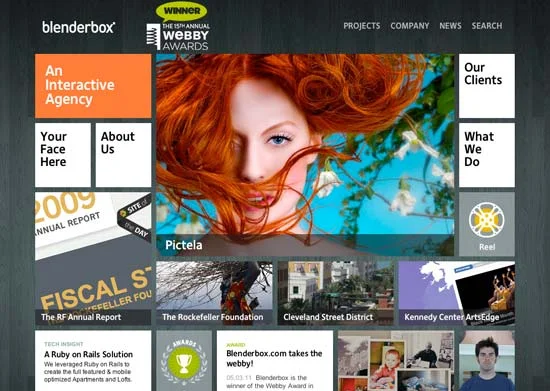Open the Our Clients tile

[487, 86]
